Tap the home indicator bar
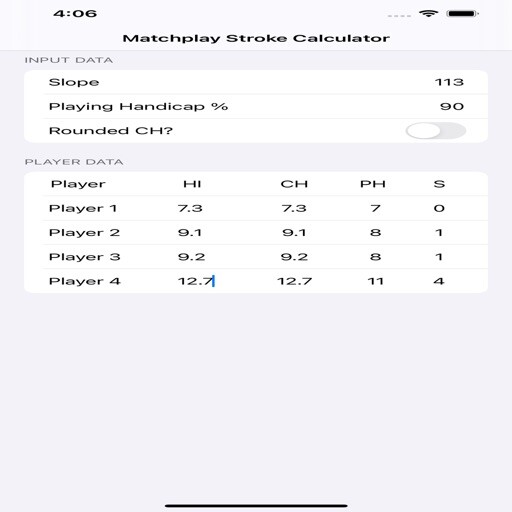This screenshot has width=512, height=512. pos(256,506)
